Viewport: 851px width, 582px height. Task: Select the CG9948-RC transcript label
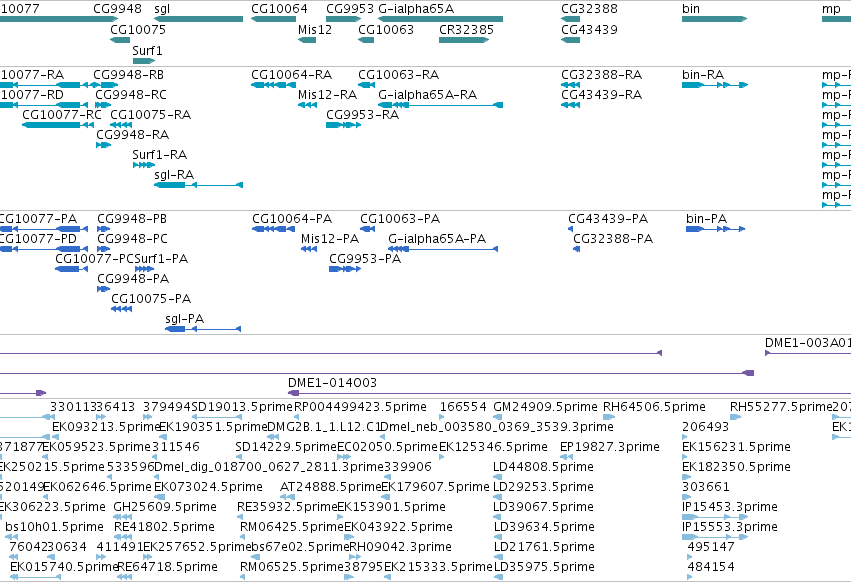[131, 94]
